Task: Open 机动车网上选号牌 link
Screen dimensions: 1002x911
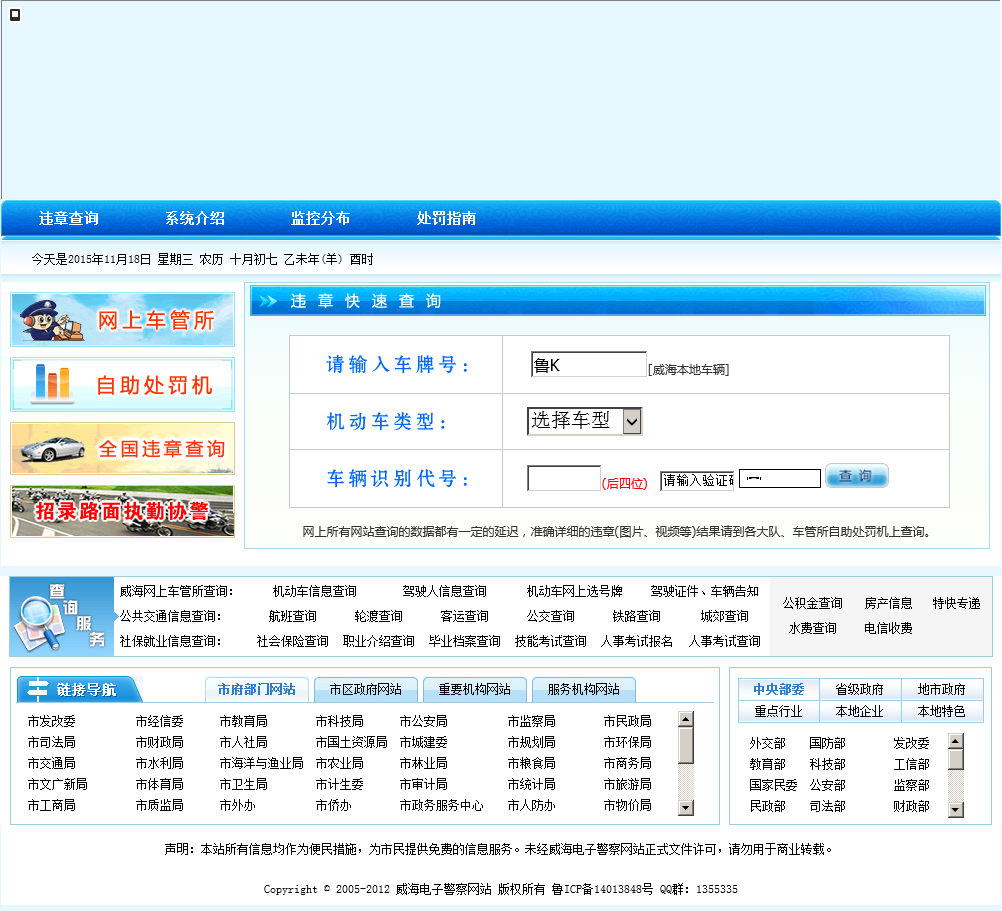Action: click(x=574, y=592)
